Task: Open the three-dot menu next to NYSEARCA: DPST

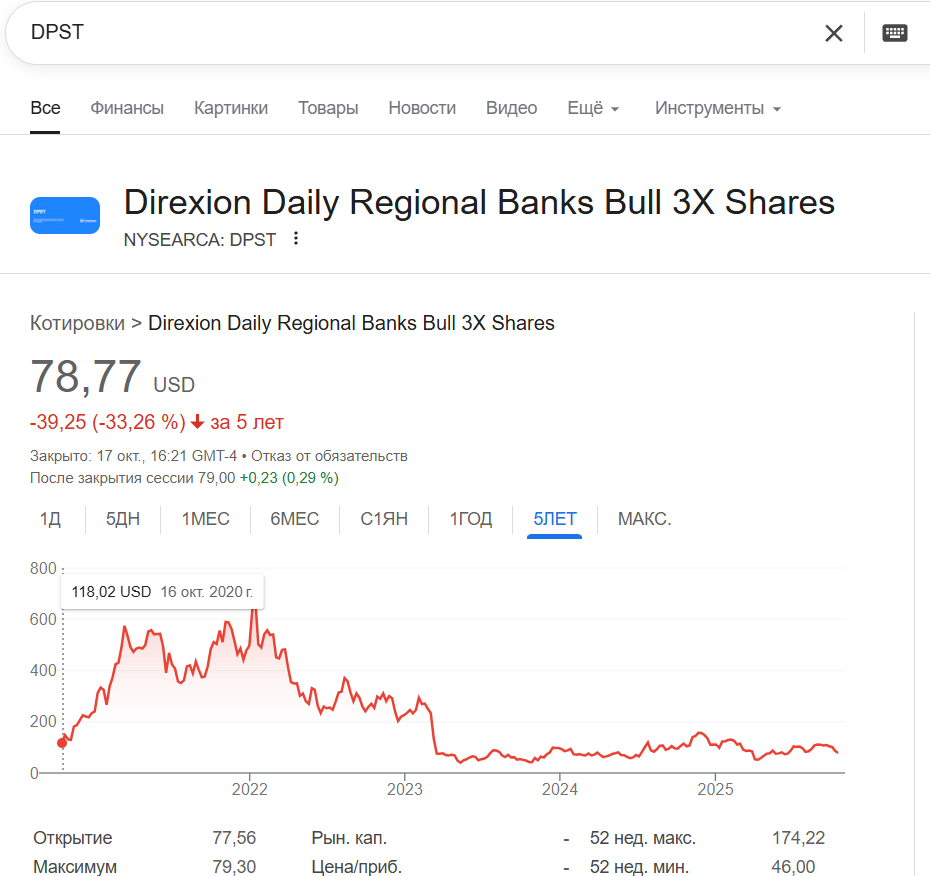Action: [x=296, y=239]
